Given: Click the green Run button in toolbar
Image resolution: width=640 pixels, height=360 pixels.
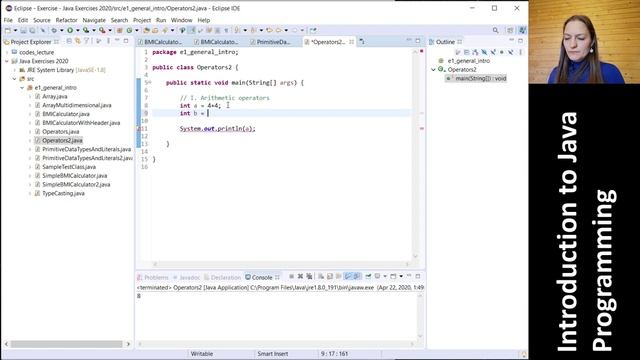Looking at the screenshot, I should 70,30.
